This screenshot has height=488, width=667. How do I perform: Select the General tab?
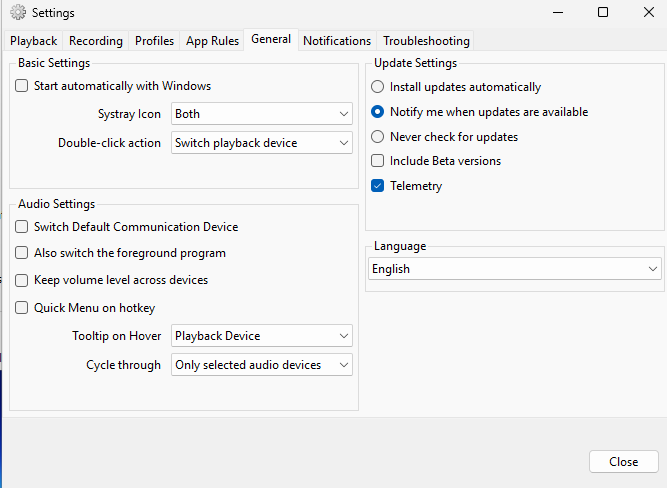271,39
